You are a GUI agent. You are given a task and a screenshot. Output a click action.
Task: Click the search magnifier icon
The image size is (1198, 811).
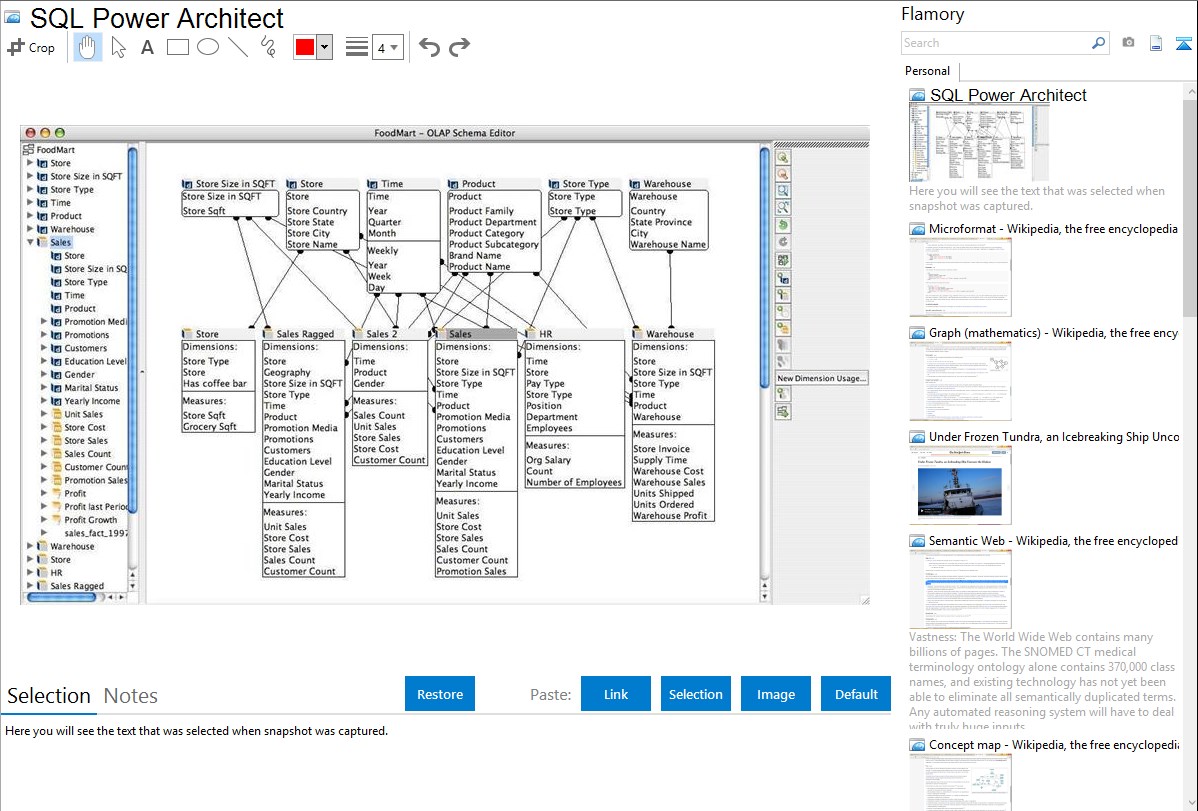(1099, 43)
